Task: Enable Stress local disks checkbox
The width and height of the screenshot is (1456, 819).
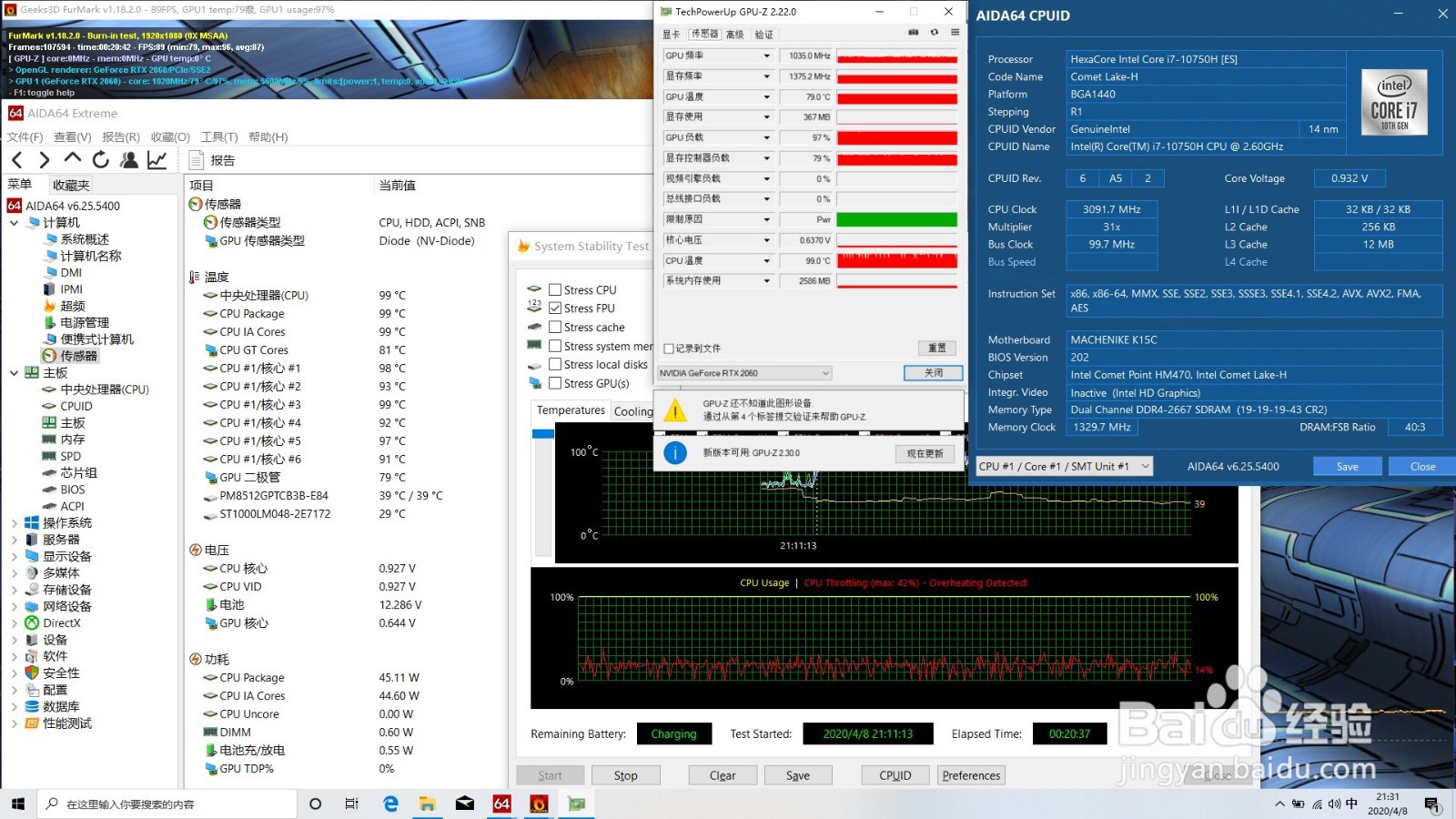Action: pos(555,365)
